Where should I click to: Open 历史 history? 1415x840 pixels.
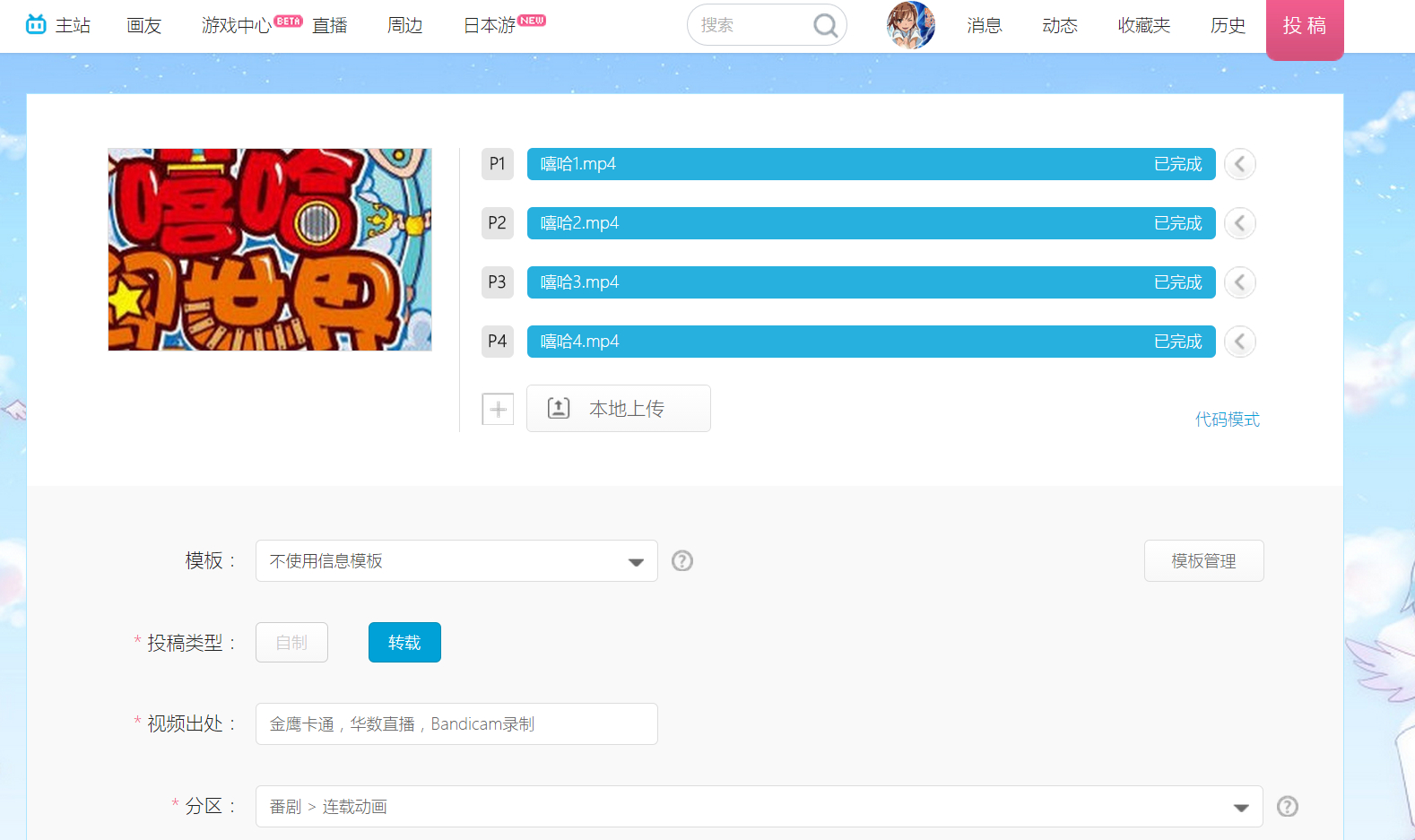click(1228, 25)
